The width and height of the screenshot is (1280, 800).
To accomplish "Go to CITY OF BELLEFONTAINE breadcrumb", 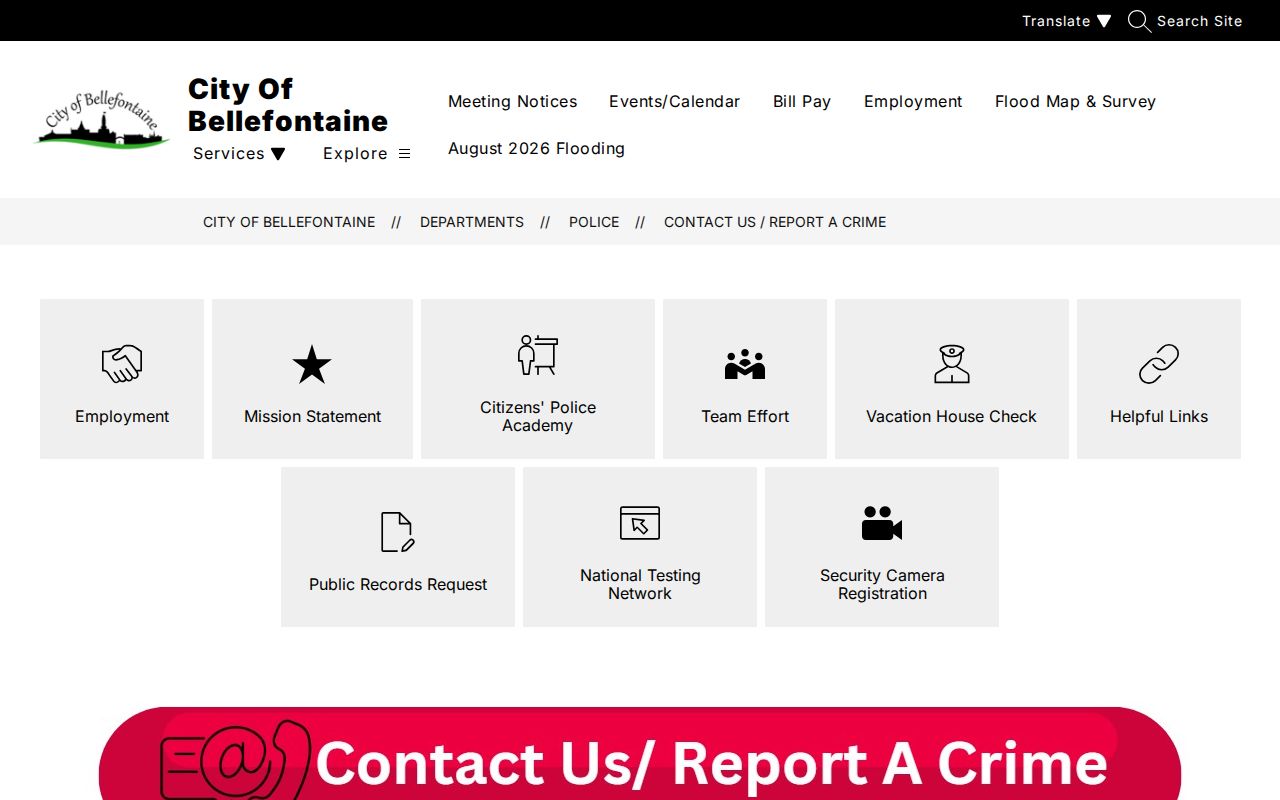I will pos(289,222).
